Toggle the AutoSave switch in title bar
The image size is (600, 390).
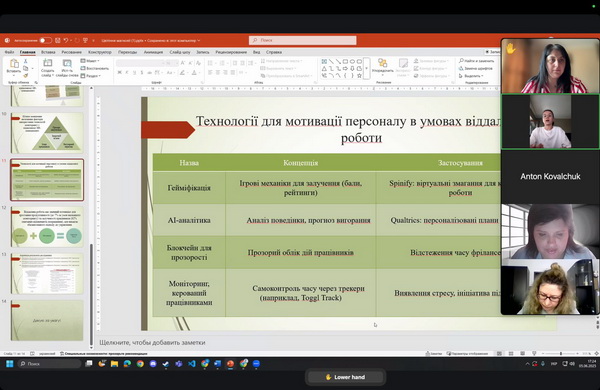click(46, 40)
